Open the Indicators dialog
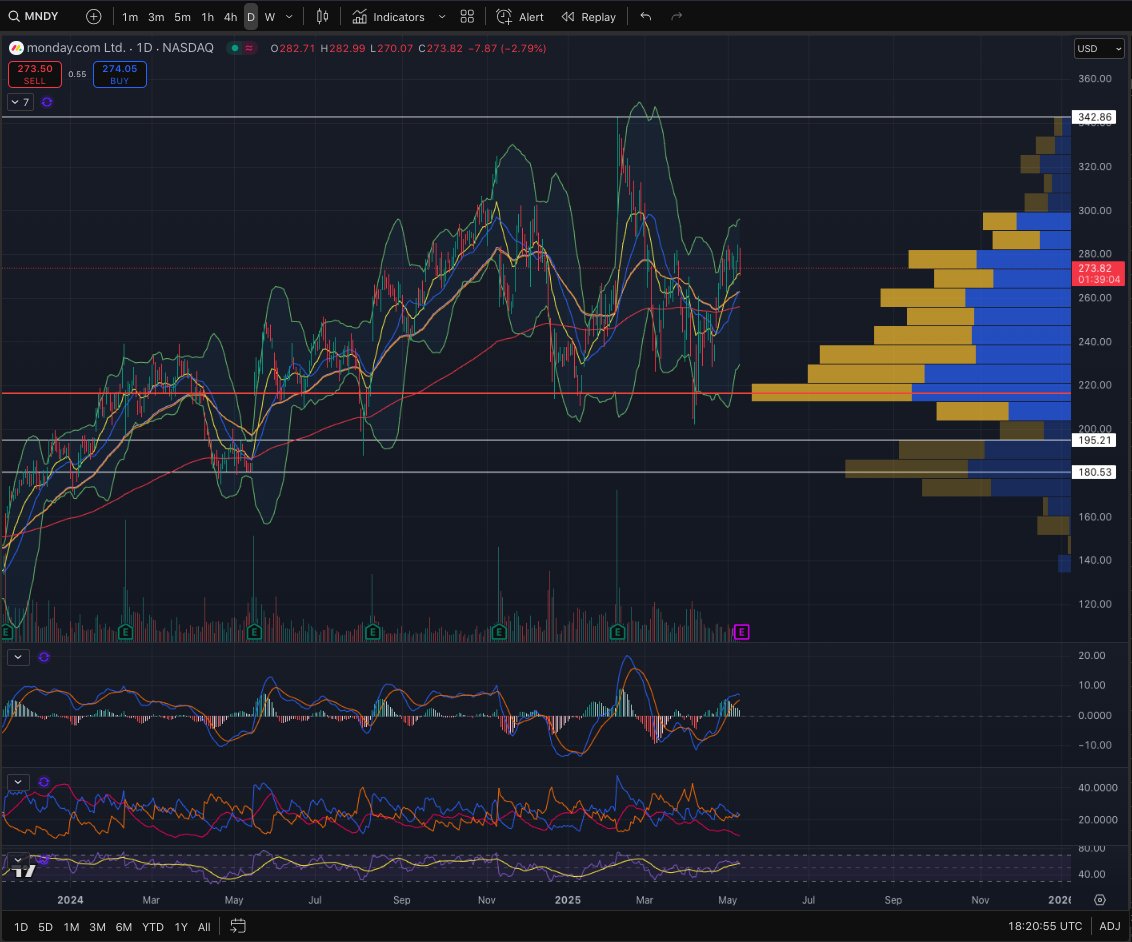 388,17
